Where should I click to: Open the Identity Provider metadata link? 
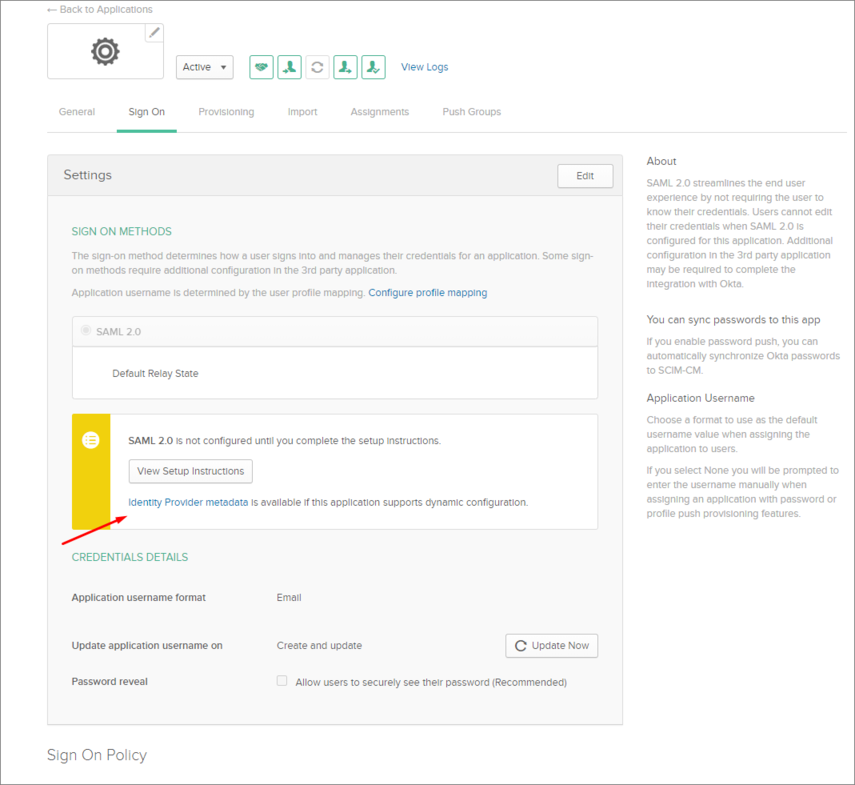tap(188, 502)
